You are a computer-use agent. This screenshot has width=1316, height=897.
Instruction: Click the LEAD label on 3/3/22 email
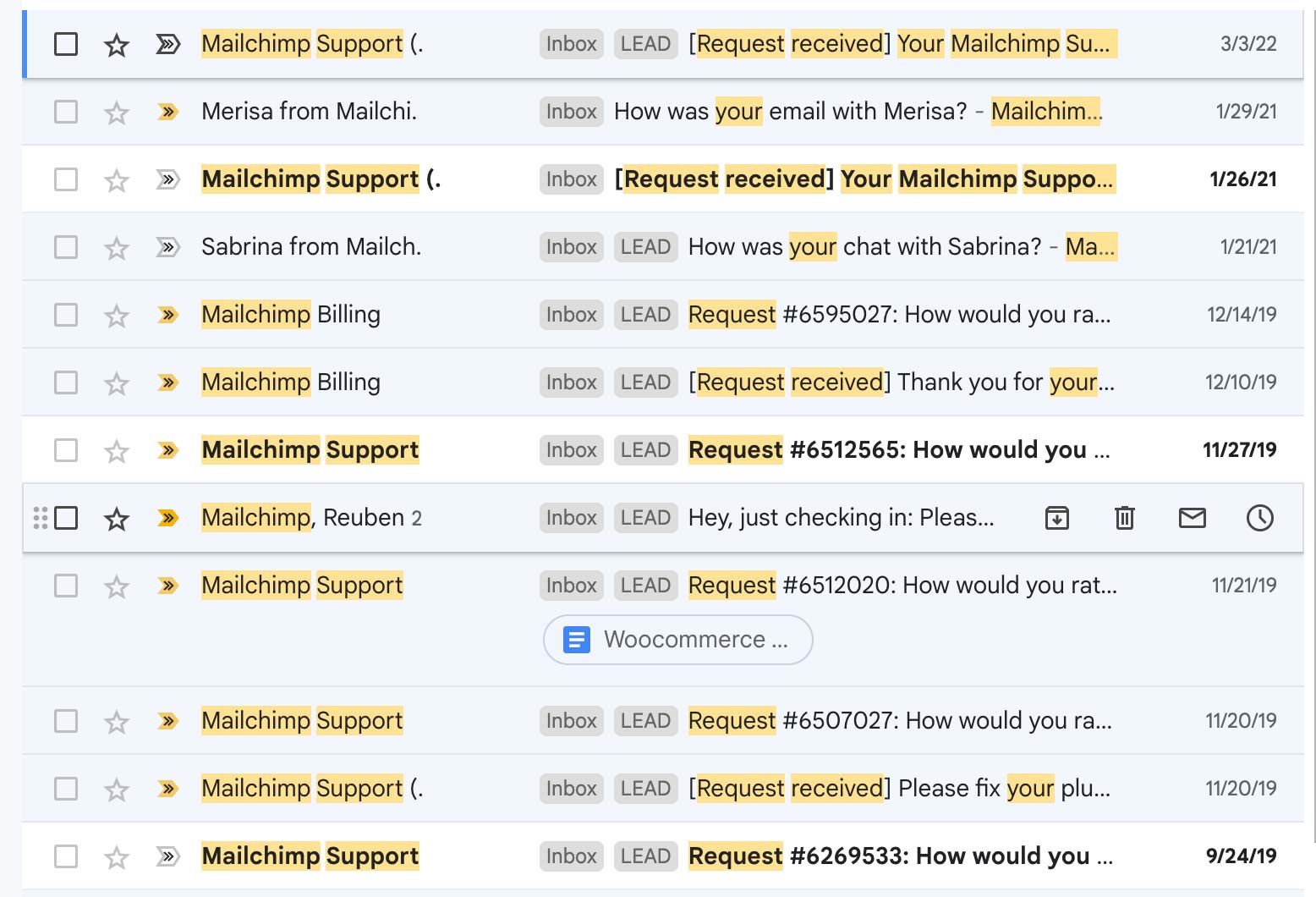pos(645,44)
